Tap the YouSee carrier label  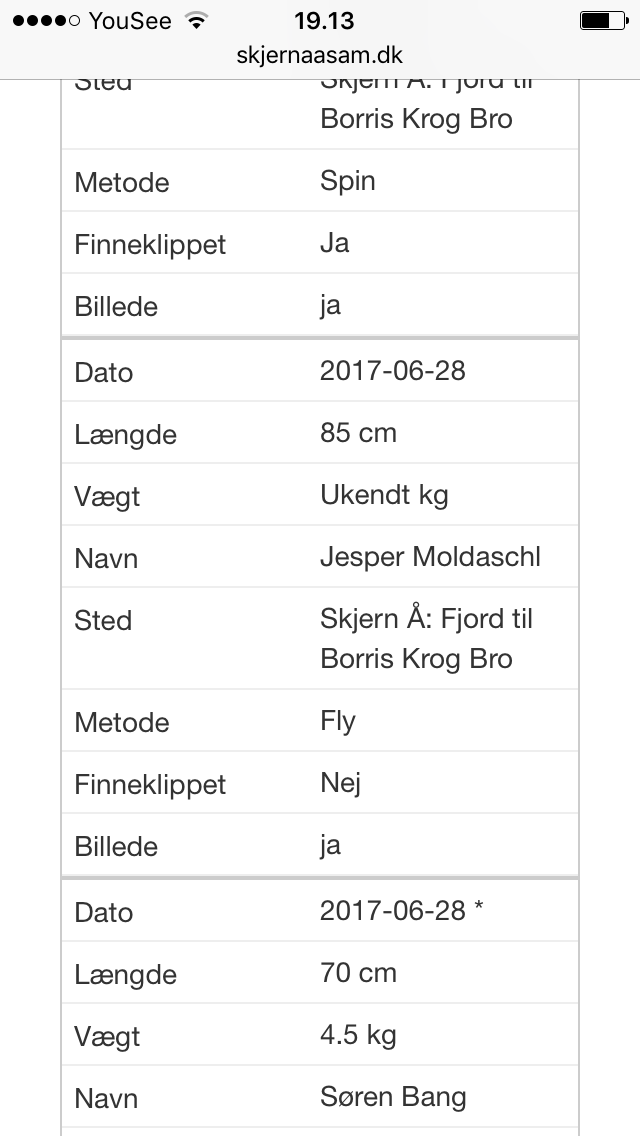(x=130, y=20)
